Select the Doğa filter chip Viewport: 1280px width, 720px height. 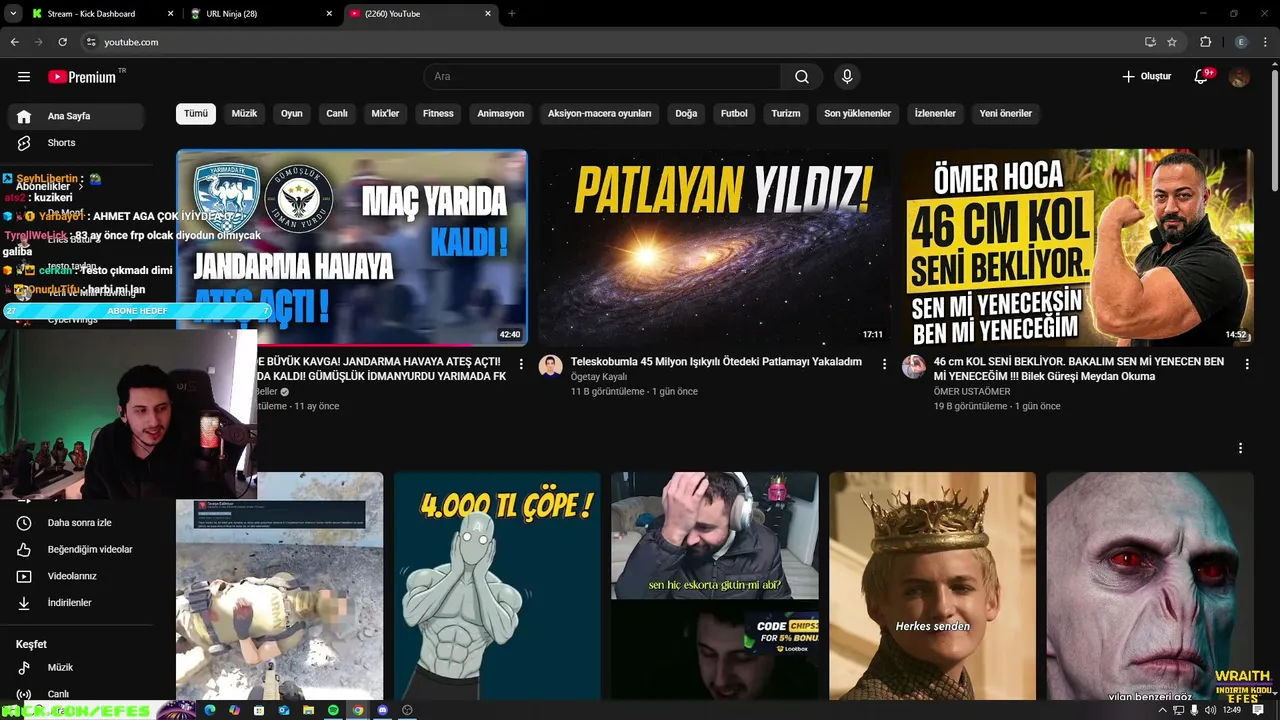[x=686, y=114]
